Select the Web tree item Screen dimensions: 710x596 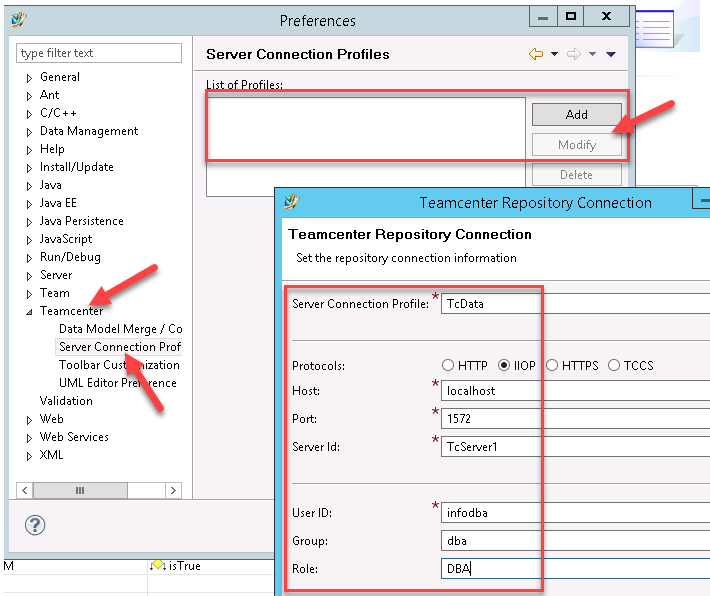click(x=52, y=419)
